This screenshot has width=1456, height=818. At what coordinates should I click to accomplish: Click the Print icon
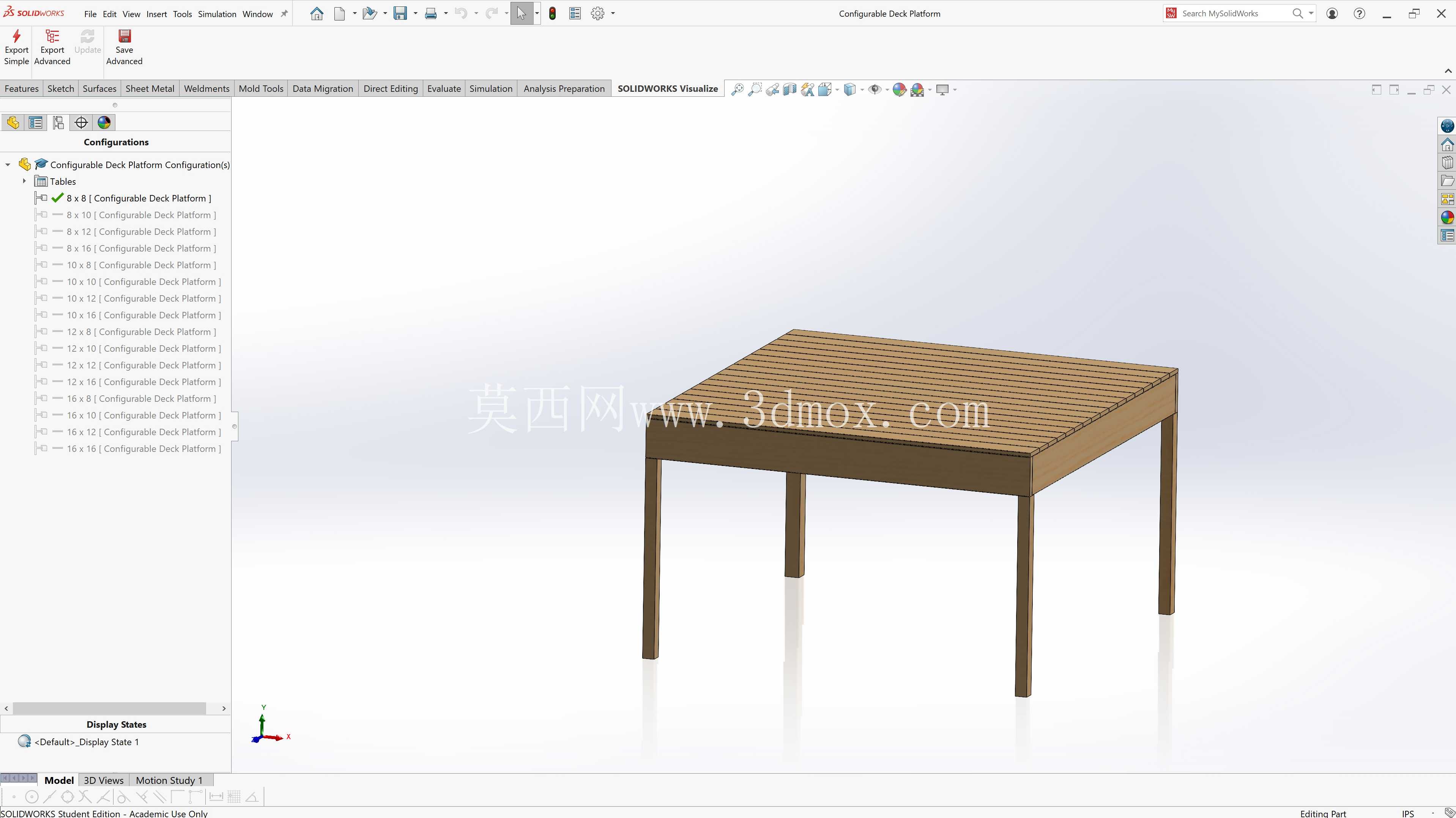click(x=431, y=14)
